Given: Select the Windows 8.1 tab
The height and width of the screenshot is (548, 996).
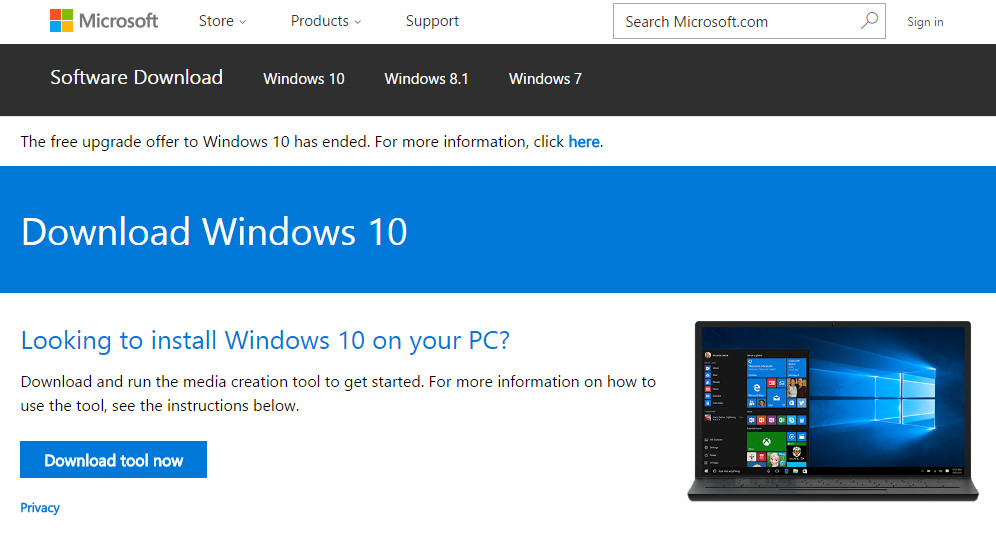Looking at the screenshot, I should click(426, 79).
